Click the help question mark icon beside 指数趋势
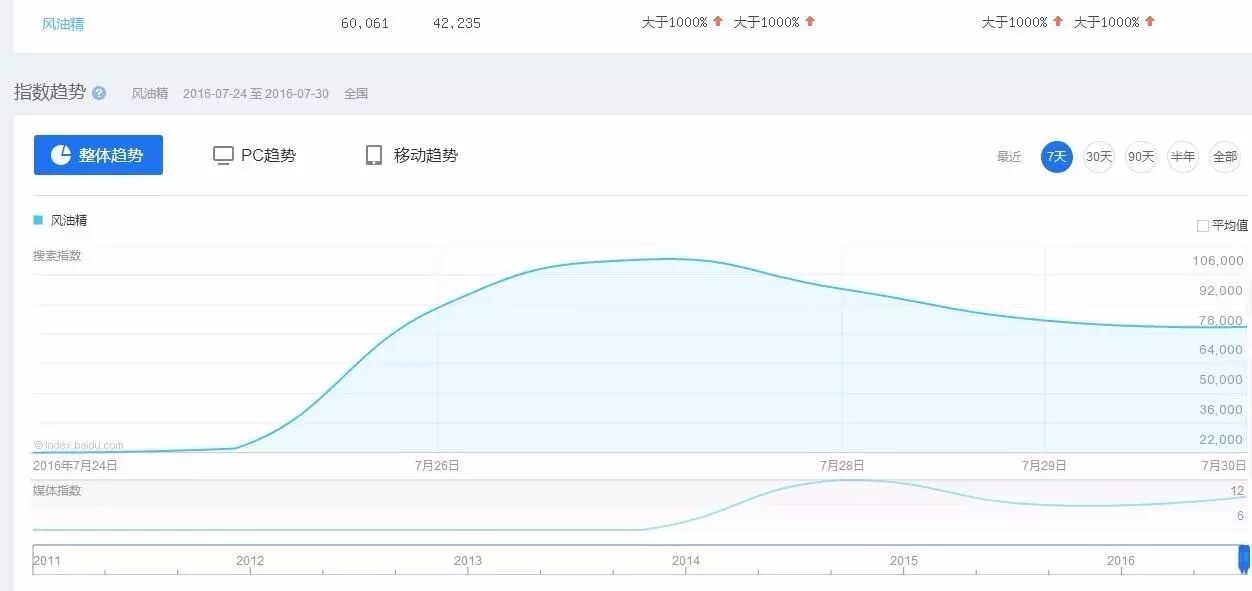1252x591 pixels. pyautogui.click(x=99, y=93)
